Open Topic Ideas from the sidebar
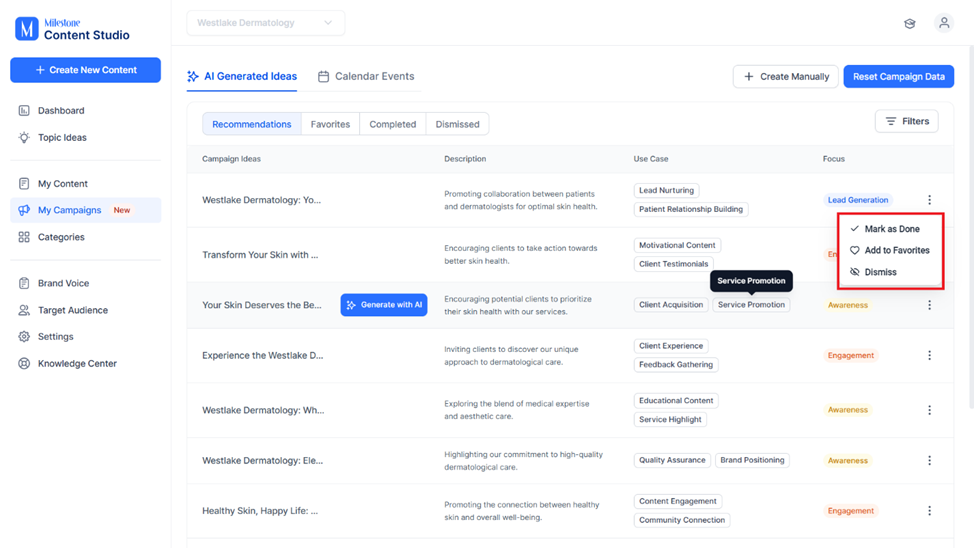This screenshot has height=548, width=974. [x=62, y=137]
